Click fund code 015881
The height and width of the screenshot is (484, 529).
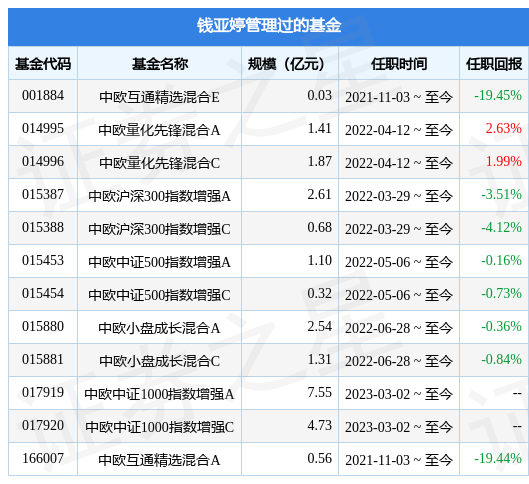click(x=43, y=359)
